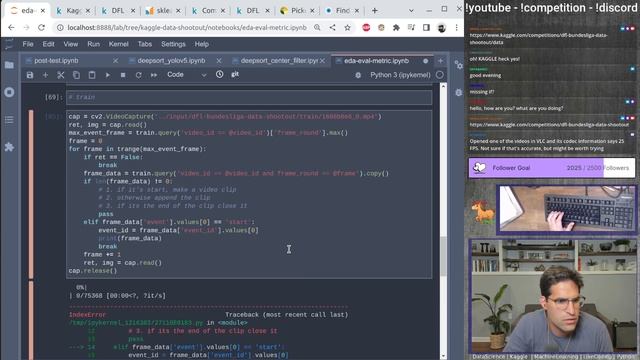Click the '# train' code cell
Viewport: 640px width, 360px height.
(x=249, y=97)
